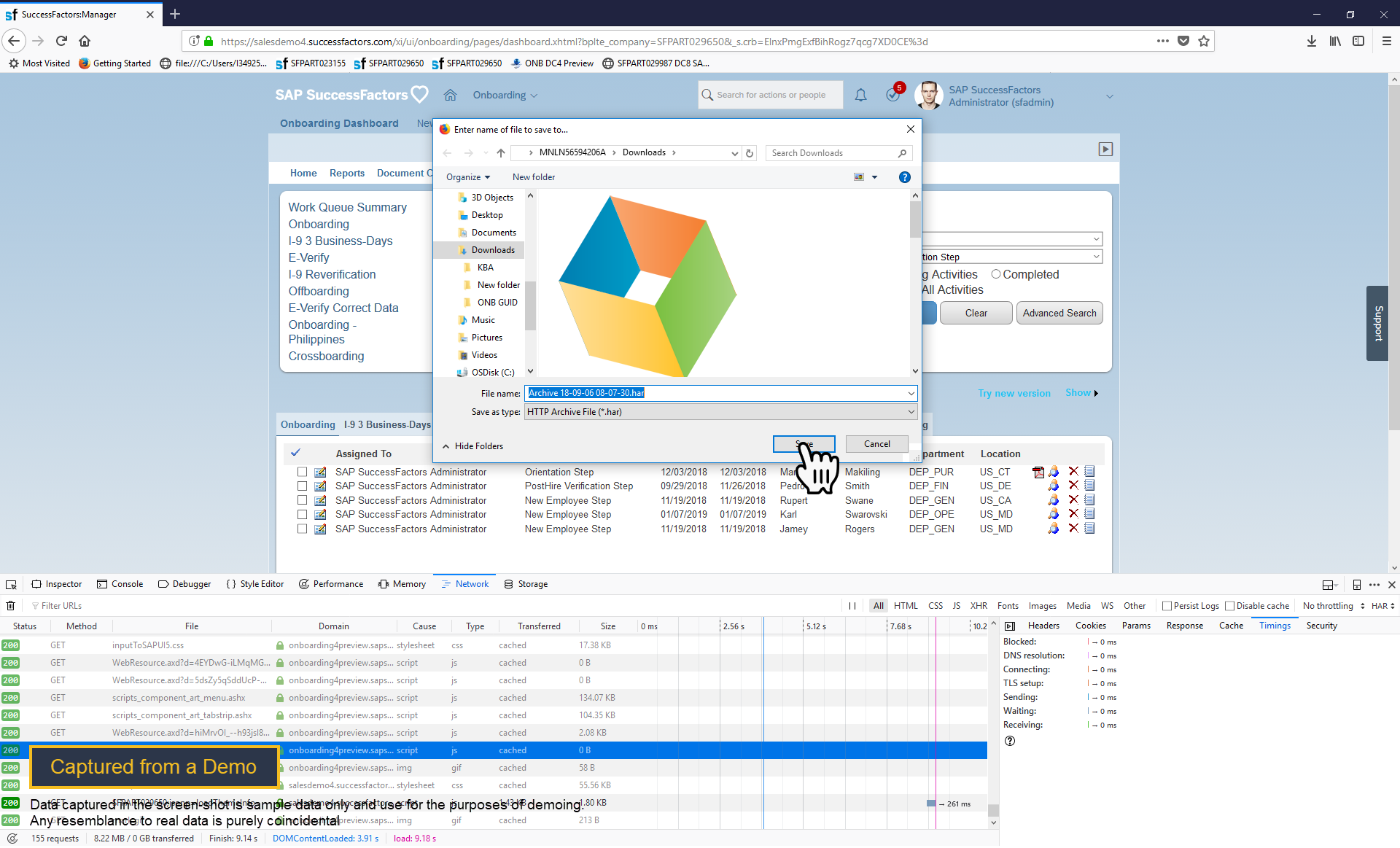Image resolution: width=1400 pixels, height=848 pixels.
Task: Open the play panel icon on dashboard
Action: coord(1105,149)
